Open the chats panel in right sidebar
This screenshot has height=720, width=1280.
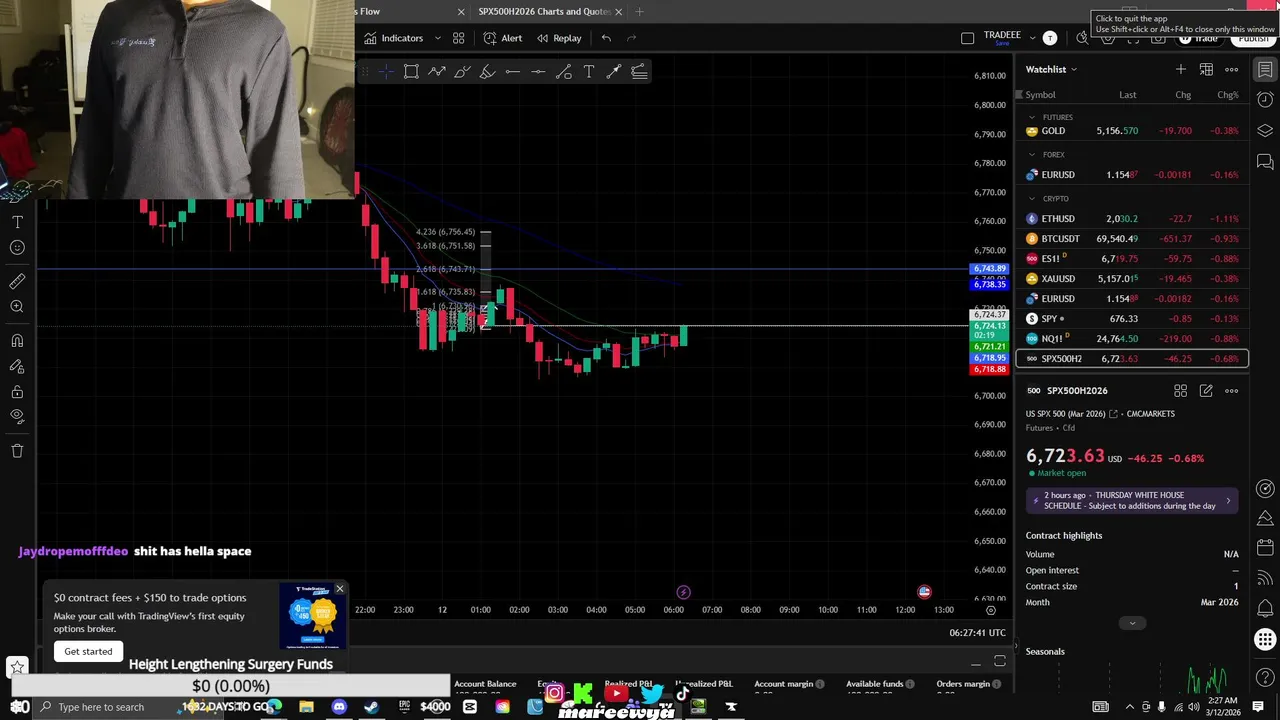tap(1265, 162)
